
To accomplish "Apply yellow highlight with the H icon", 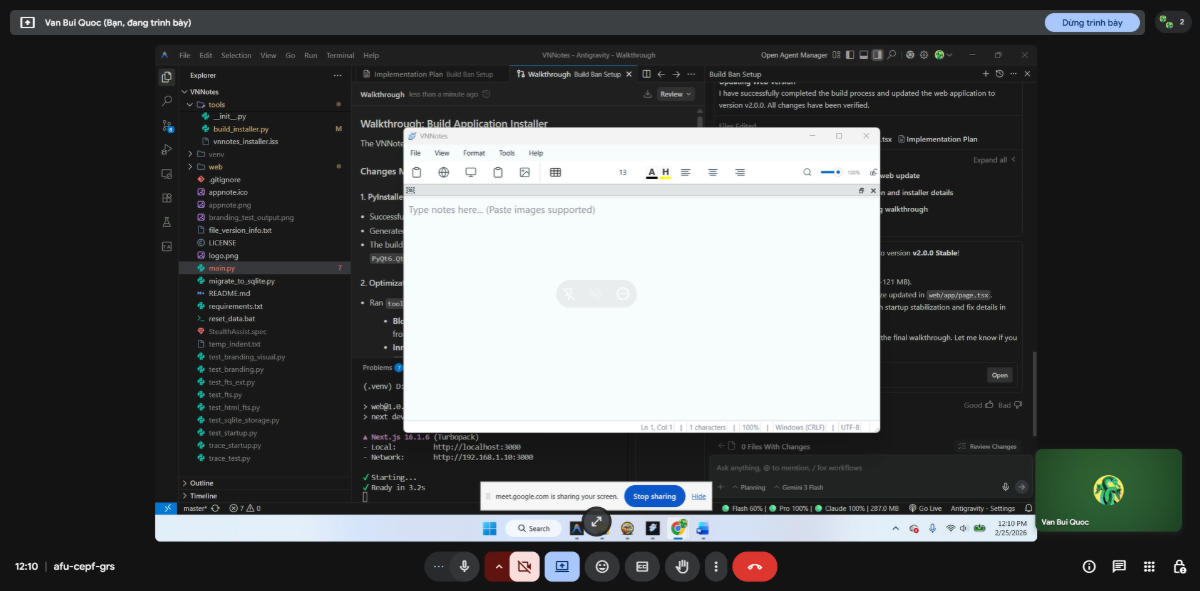I will tap(664, 172).
